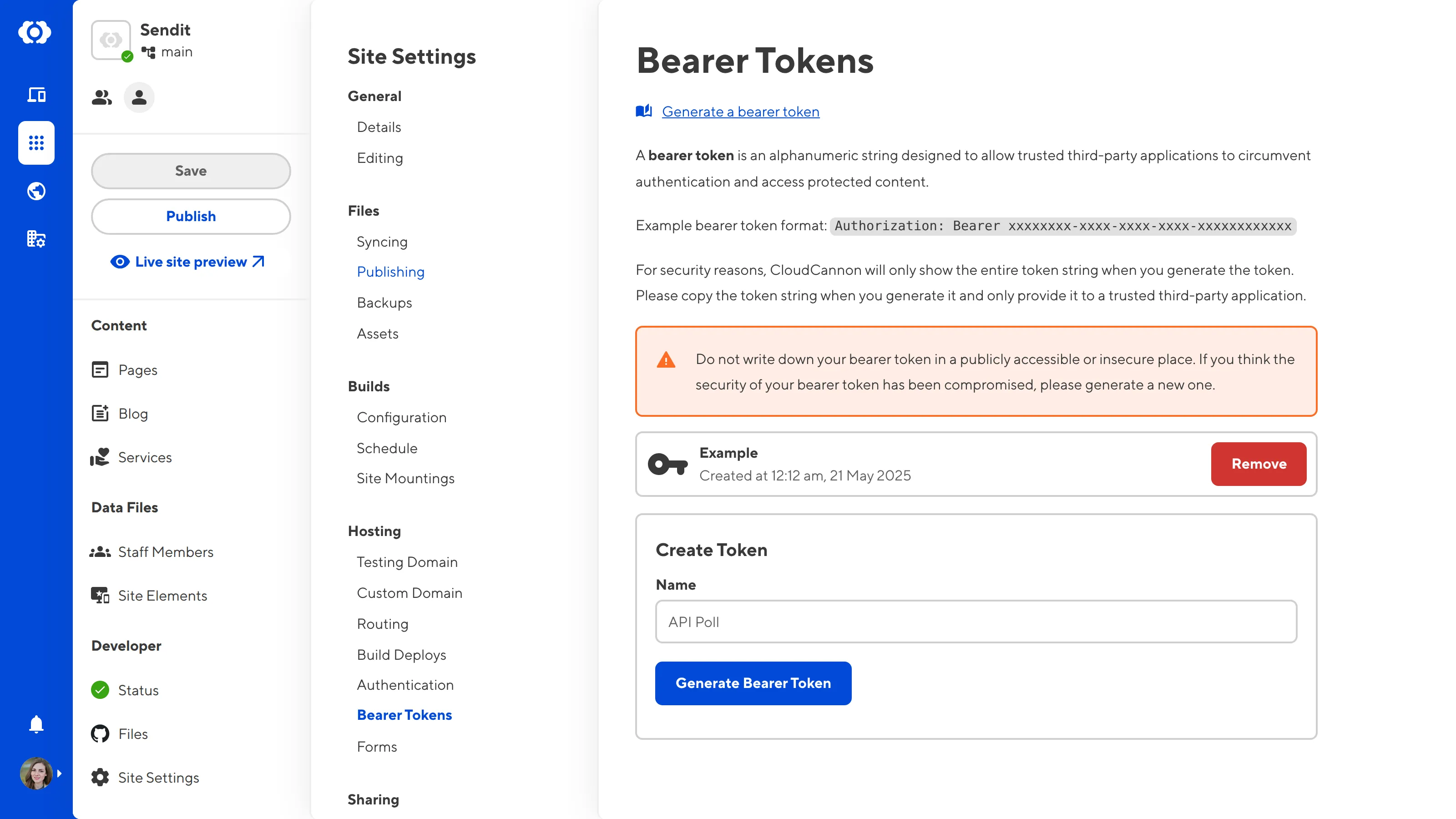The width and height of the screenshot is (1456, 819).
Task: Open the Authentication settings page
Action: point(404,684)
